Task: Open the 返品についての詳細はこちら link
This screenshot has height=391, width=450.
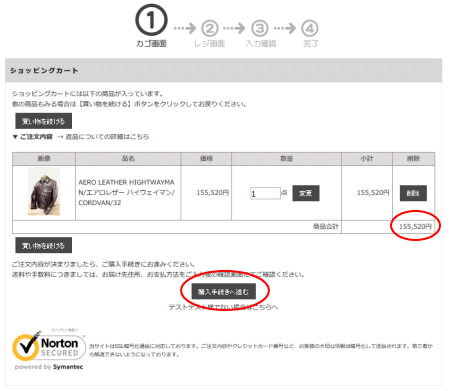Action: click(x=107, y=137)
